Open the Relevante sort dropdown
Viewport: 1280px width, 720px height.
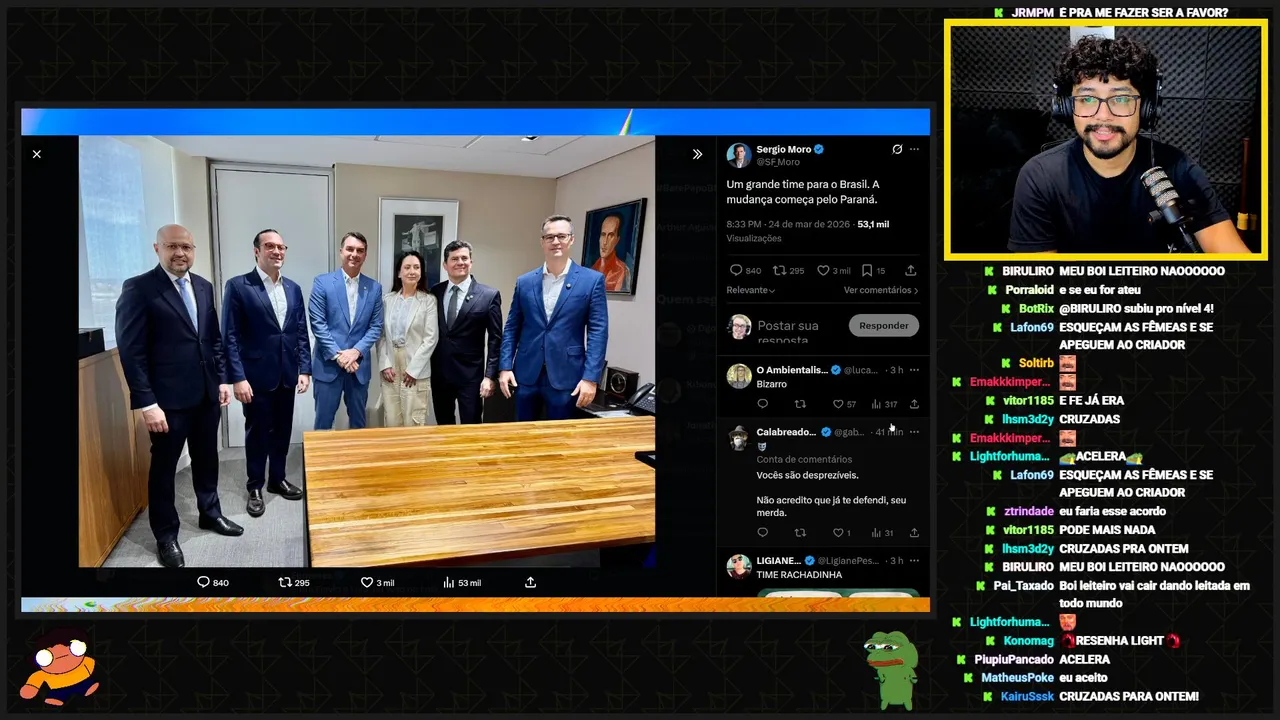point(751,290)
